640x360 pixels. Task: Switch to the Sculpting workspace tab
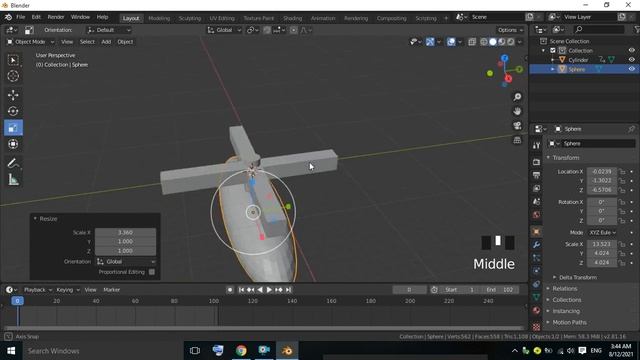[190, 18]
